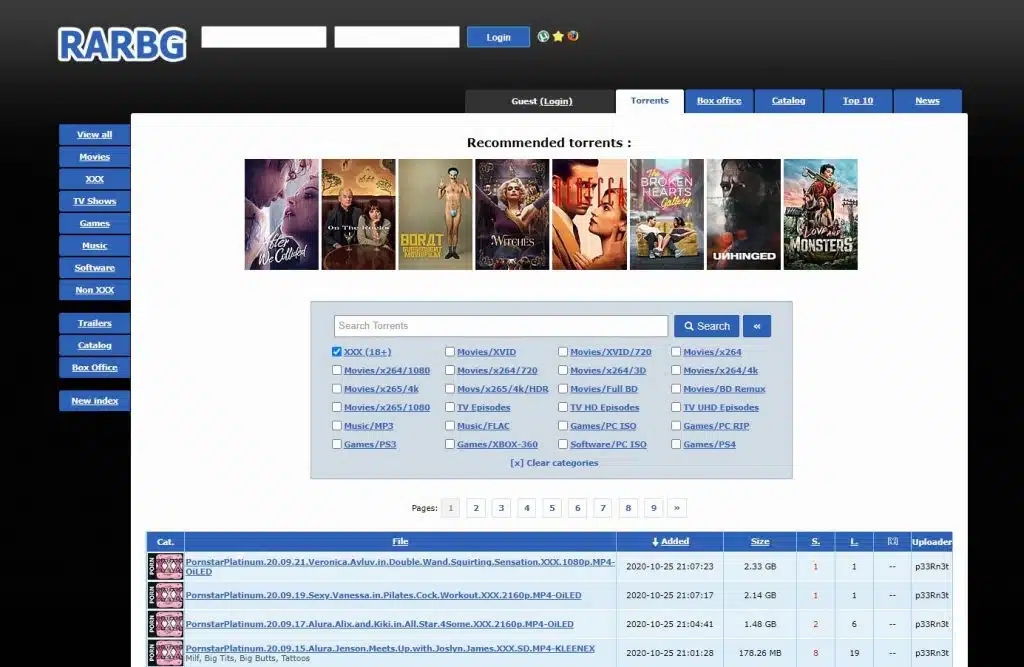Click the category icon in the 21:04:41 row
Screen dimensions: 1024x667
[165, 624]
